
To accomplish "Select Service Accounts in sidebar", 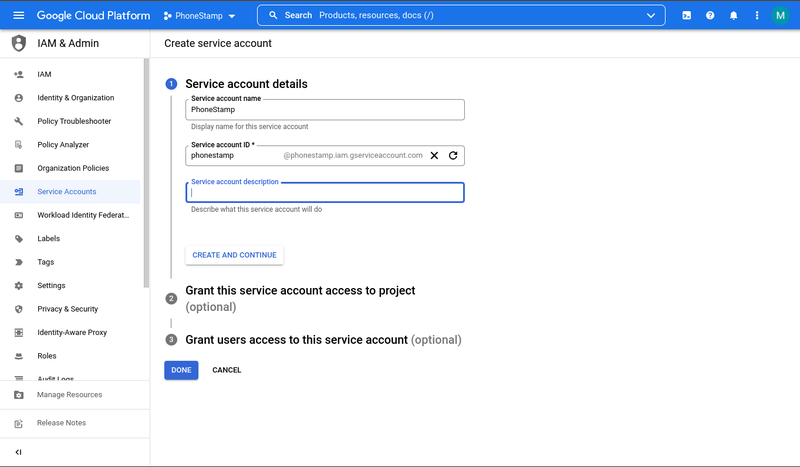I will 70,192.
